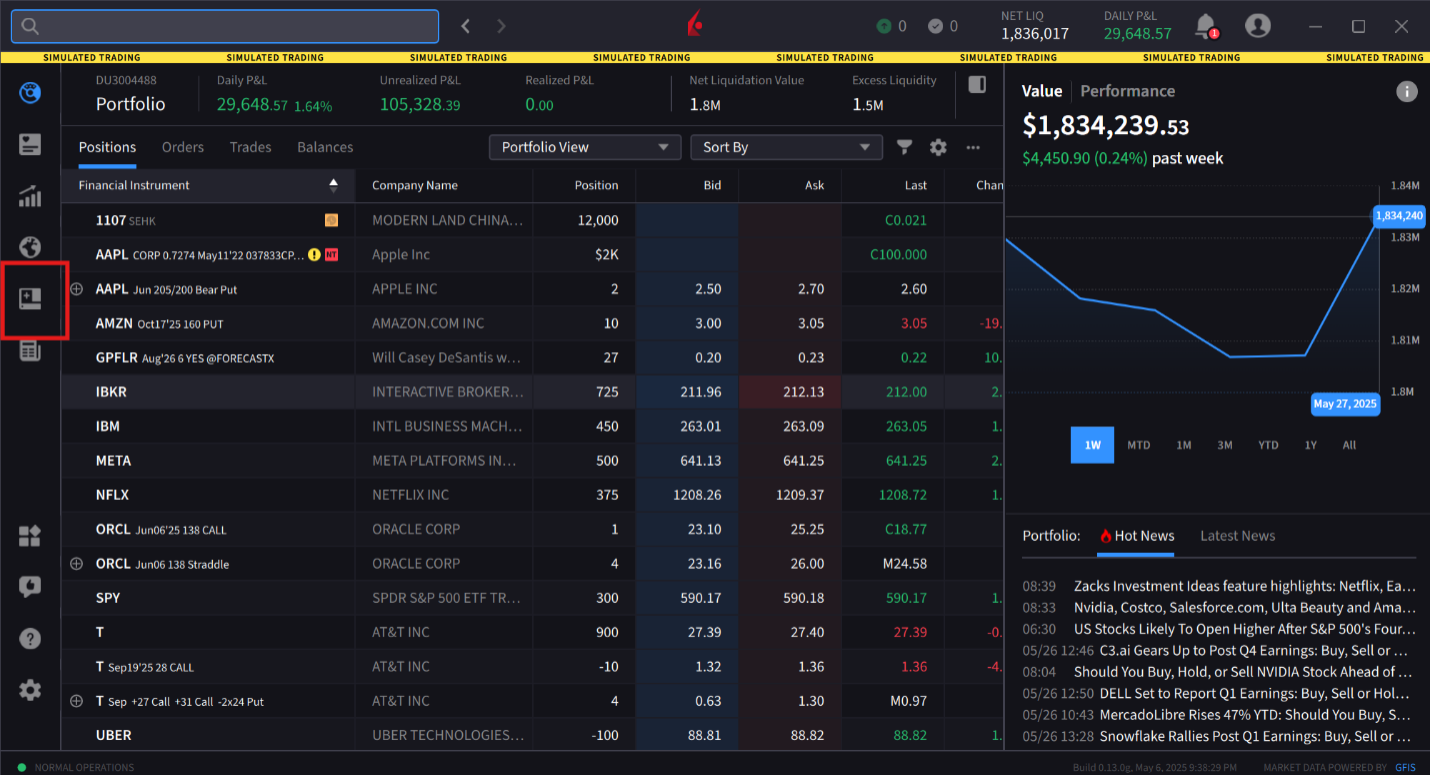Select the 1M time range
Screen dimensions: 1430x779
[x=1183, y=445]
